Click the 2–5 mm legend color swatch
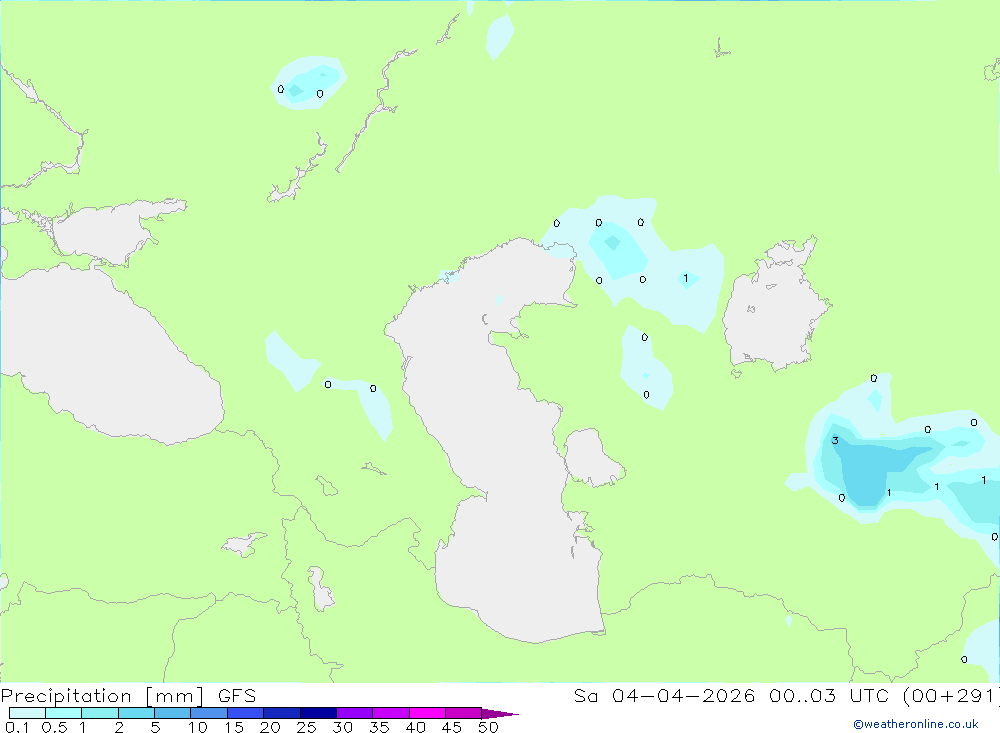Screen dimensions: 1000x733 pyautogui.click(x=136, y=713)
